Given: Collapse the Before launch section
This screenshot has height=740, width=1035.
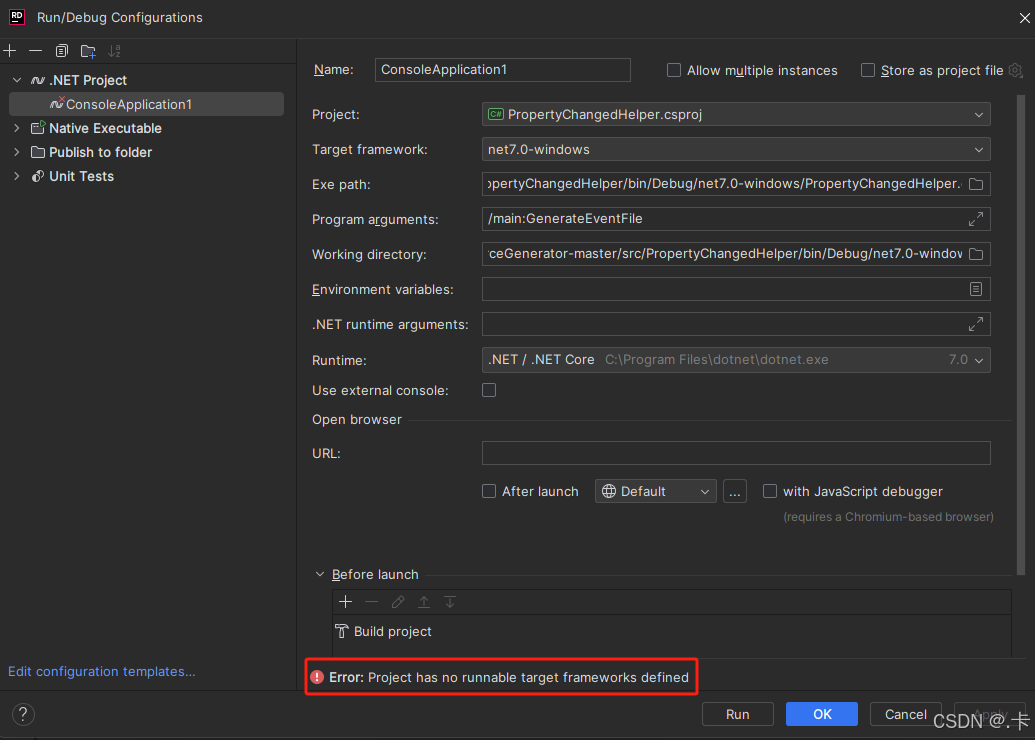Looking at the screenshot, I should point(319,574).
